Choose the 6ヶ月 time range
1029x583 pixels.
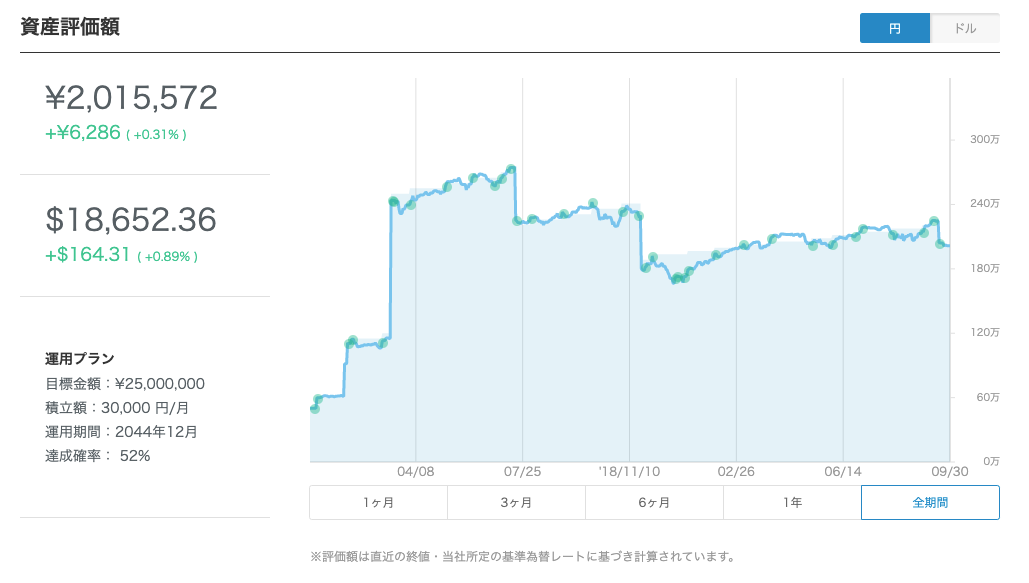coord(654,503)
